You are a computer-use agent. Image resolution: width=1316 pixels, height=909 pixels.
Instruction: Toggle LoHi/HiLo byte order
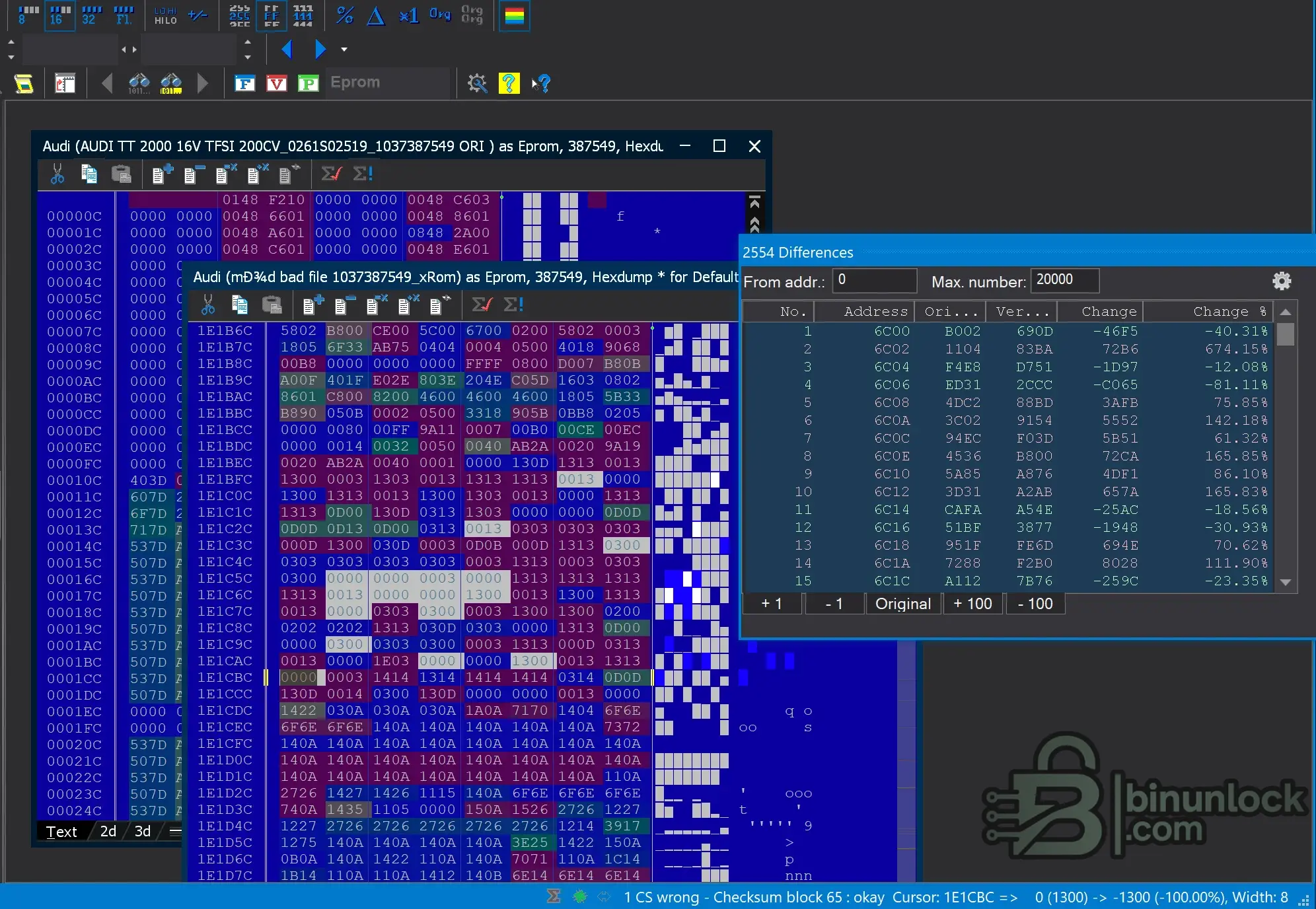(165, 15)
